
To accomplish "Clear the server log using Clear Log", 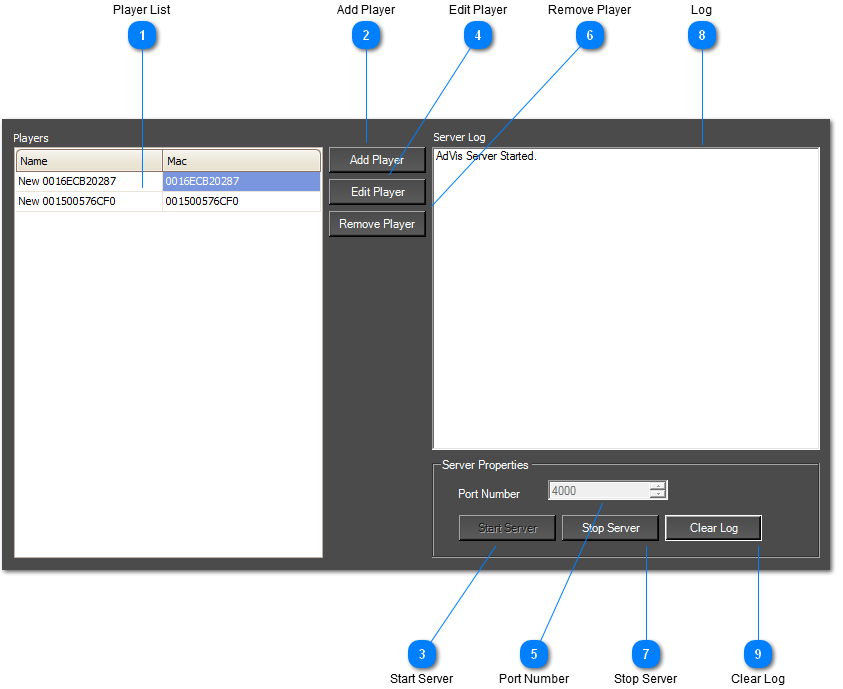I will tap(713, 528).
